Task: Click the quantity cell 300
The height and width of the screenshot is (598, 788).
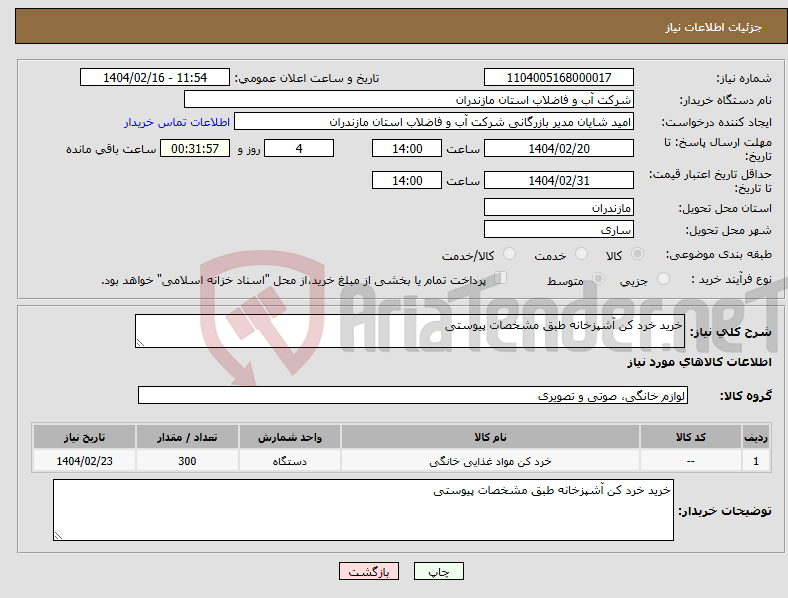Action: pyautogui.click(x=187, y=461)
